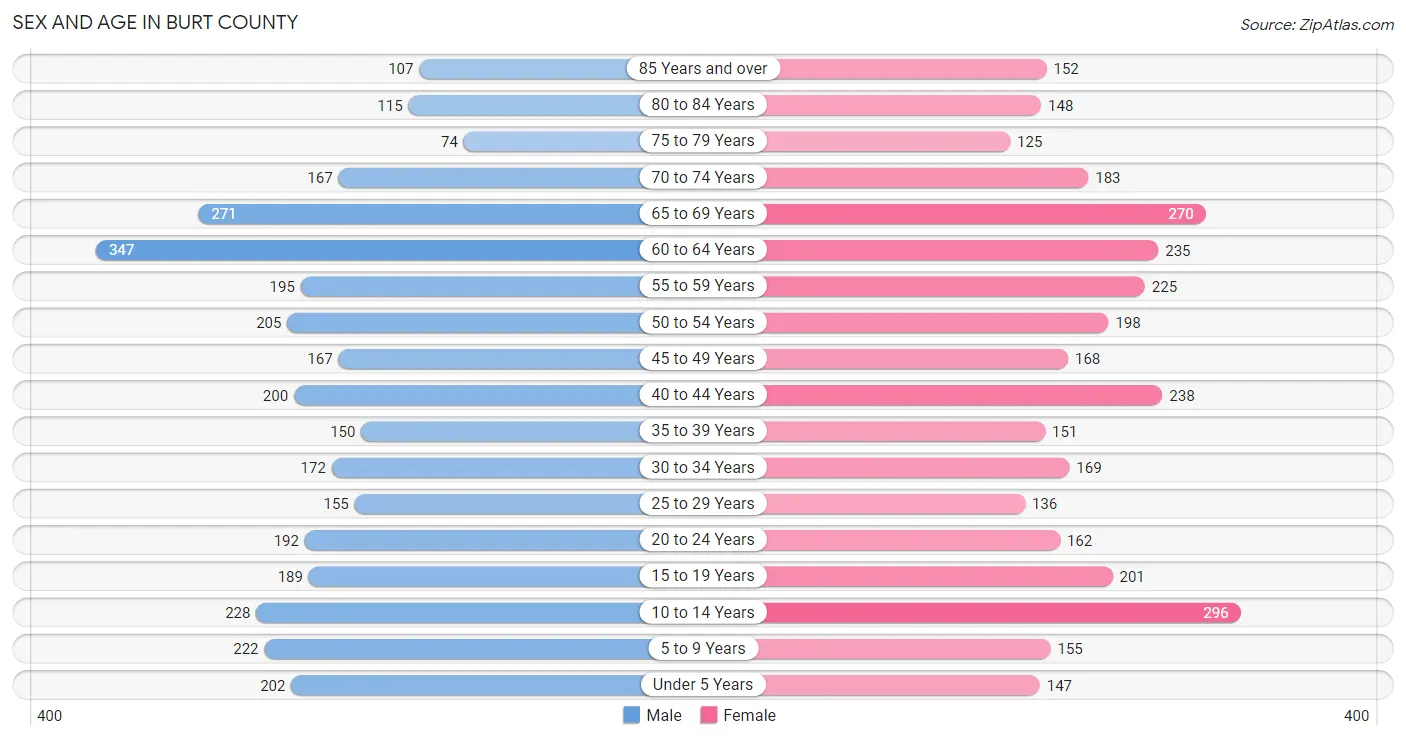Click the 85 Years and over label
This screenshot has width=1406, height=740.
(x=703, y=69)
